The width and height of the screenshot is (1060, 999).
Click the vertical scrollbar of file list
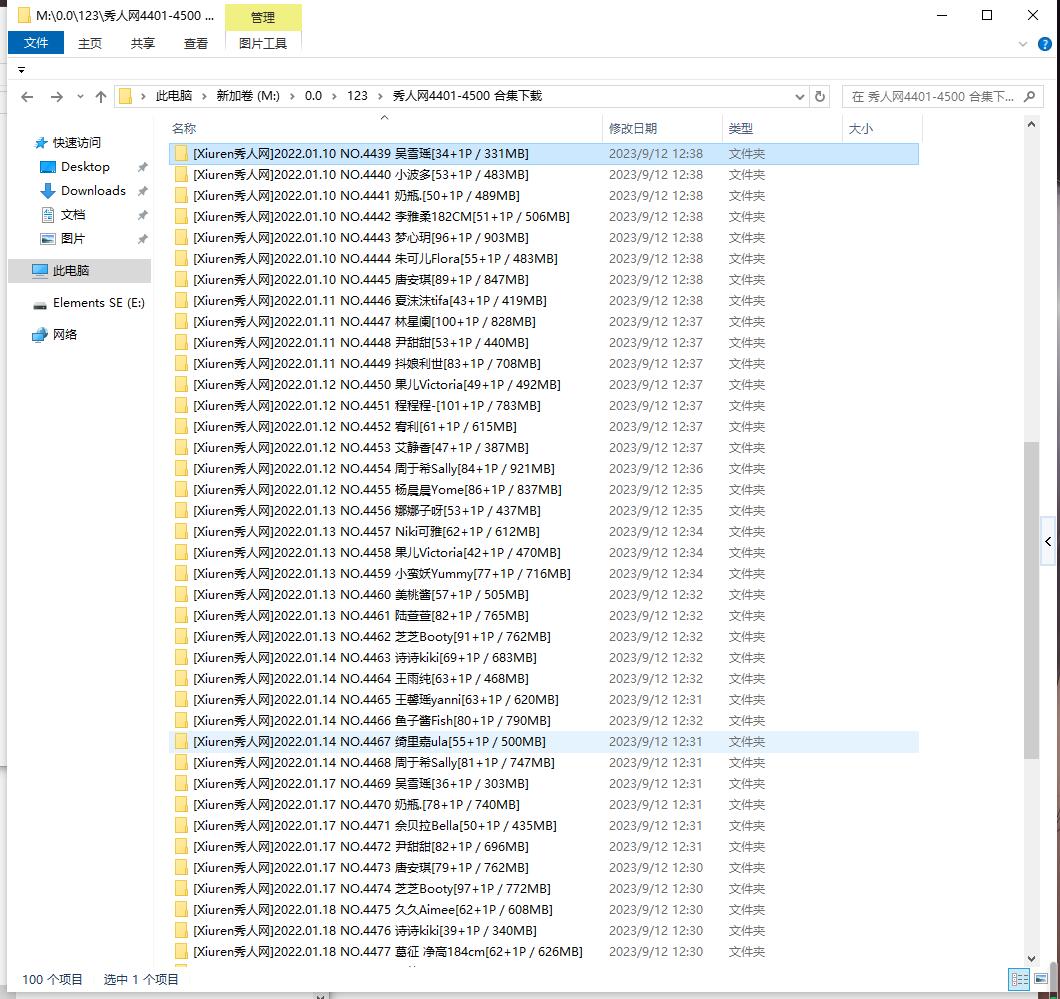point(1031,600)
